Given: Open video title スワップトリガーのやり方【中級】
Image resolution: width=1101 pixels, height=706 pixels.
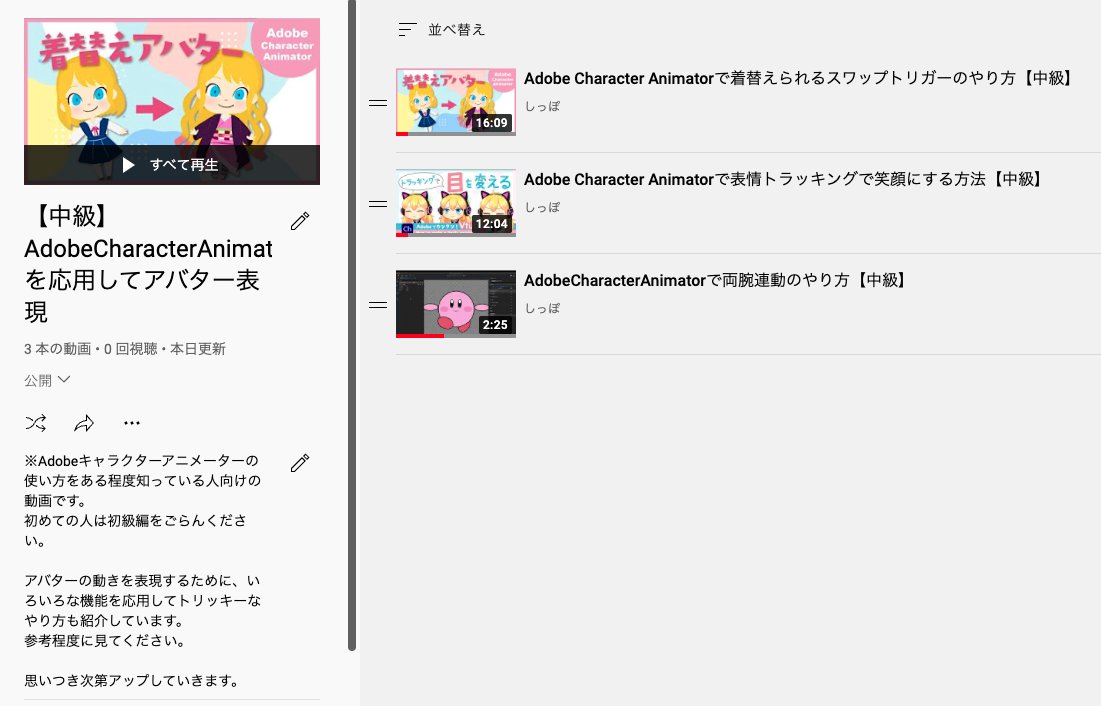Looking at the screenshot, I should (x=798, y=78).
